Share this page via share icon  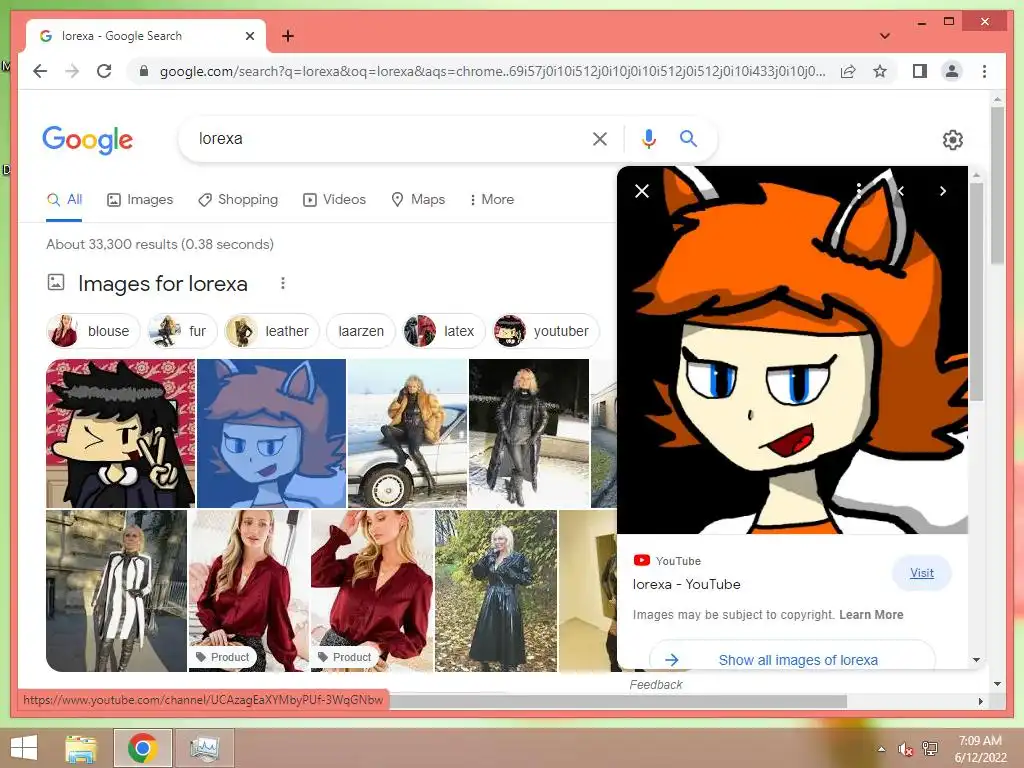tap(848, 71)
